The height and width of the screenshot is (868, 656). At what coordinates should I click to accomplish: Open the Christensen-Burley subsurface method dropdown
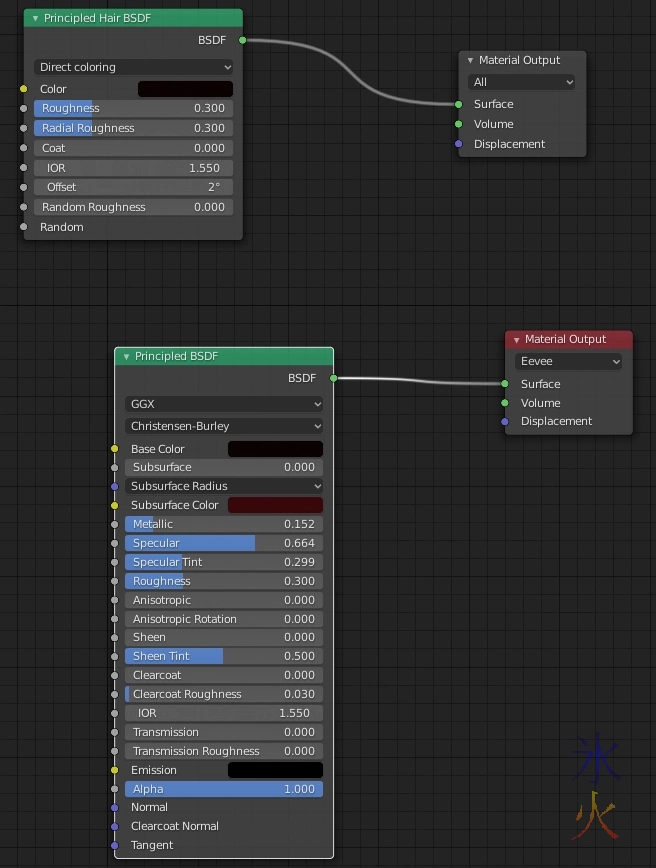pyautogui.click(x=224, y=426)
